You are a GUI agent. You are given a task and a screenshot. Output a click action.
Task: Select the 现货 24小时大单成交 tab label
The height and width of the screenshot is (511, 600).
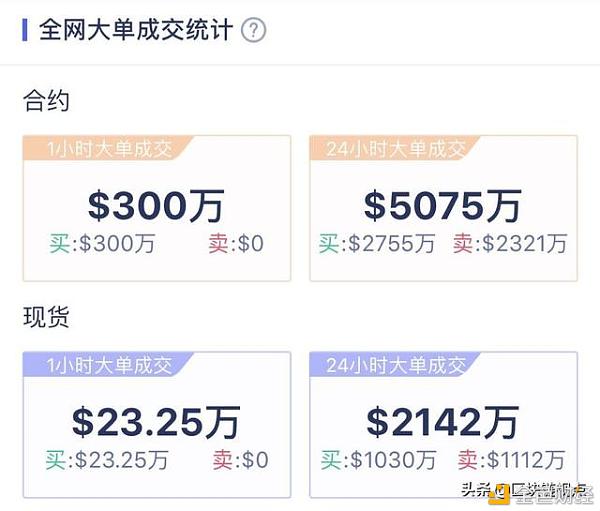tap(395, 365)
